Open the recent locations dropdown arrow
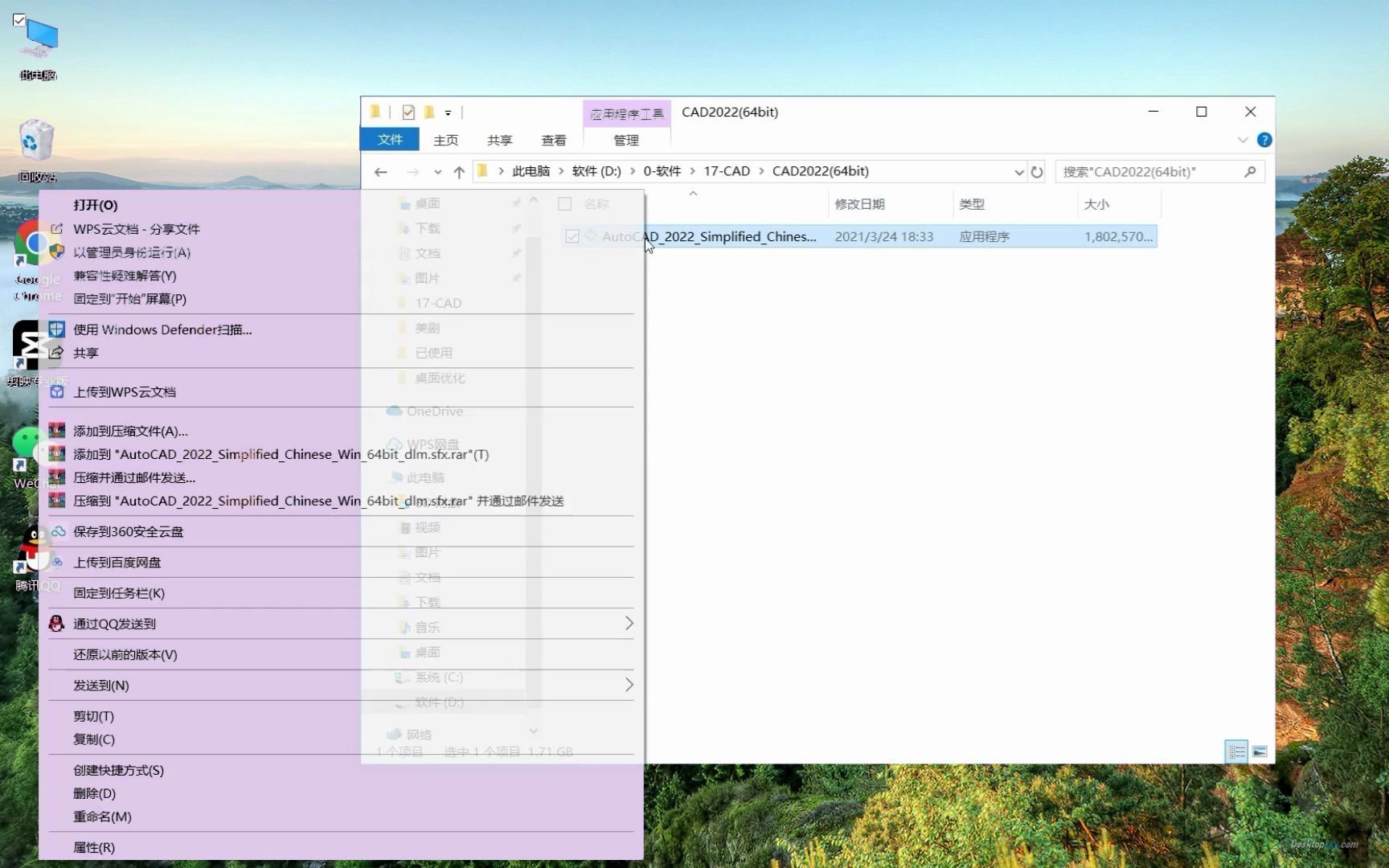Image resolution: width=1389 pixels, height=868 pixels. point(437,171)
